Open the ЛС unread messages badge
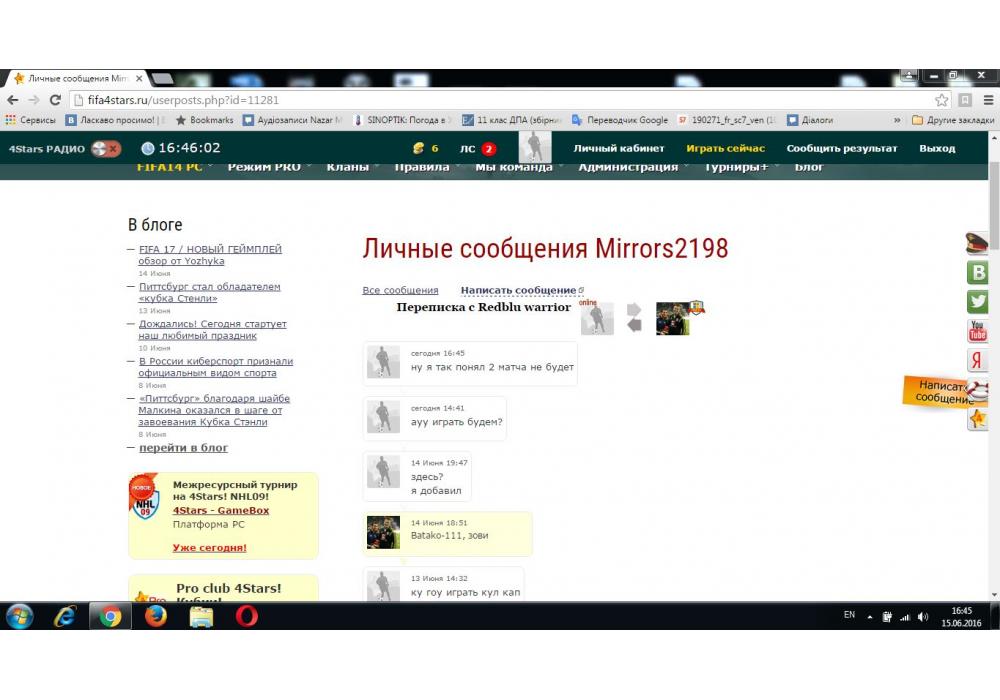The height and width of the screenshot is (700, 1000). pyautogui.click(x=488, y=149)
